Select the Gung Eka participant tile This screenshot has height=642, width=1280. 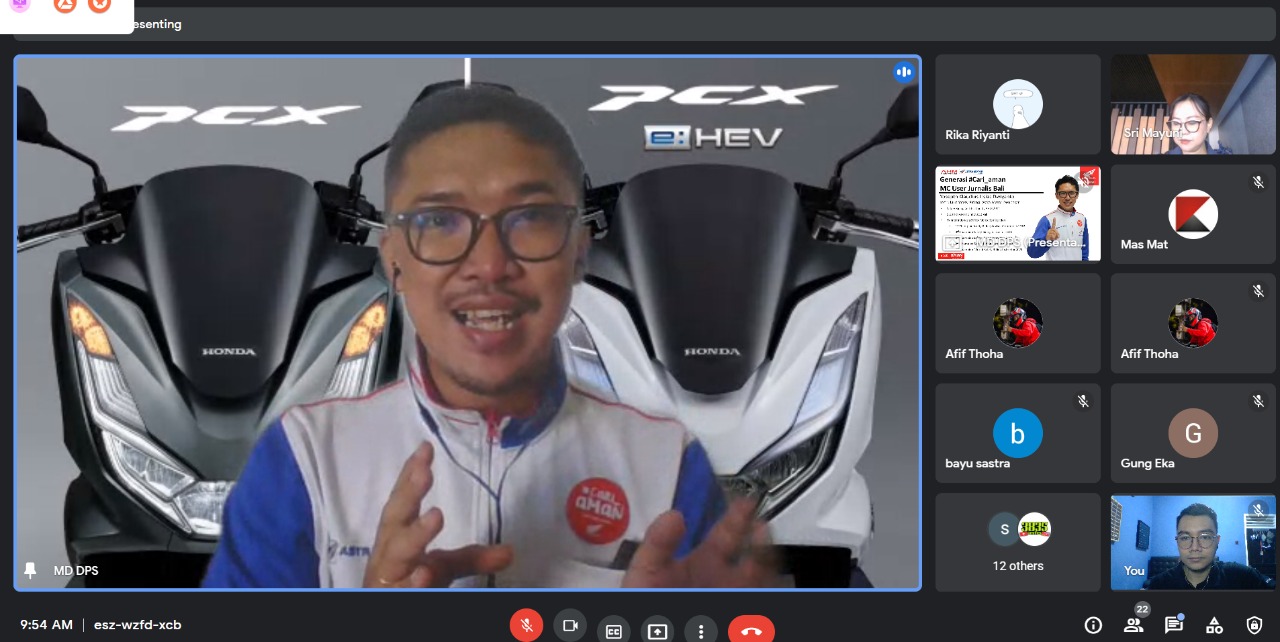pyautogui.click(x=1193, y=433)
